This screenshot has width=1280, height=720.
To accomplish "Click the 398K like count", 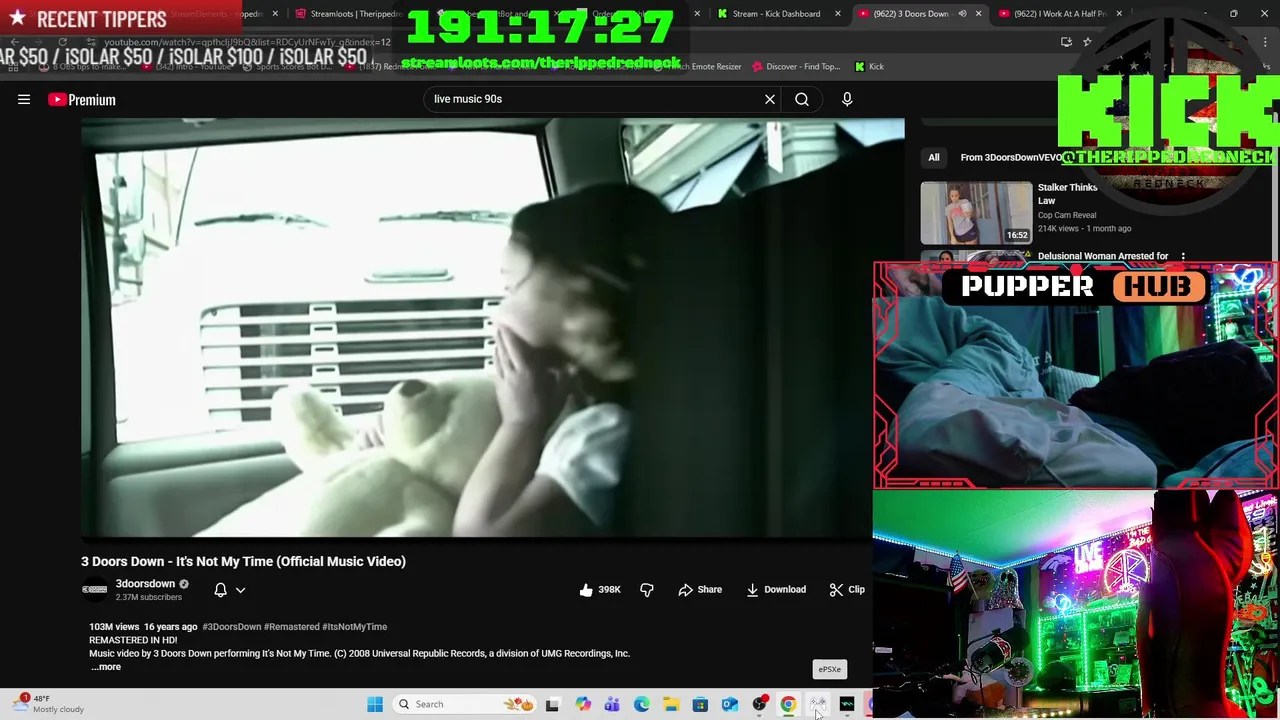I will (609, 590).
